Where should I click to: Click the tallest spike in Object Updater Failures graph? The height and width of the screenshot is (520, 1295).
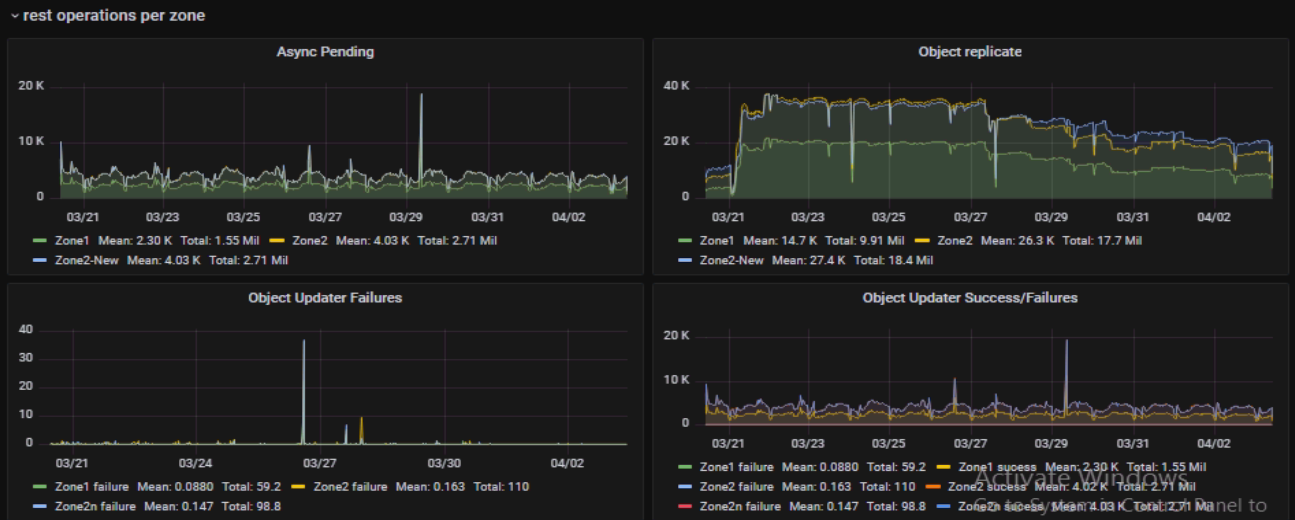pyautogui.click(x=304, y=345)
